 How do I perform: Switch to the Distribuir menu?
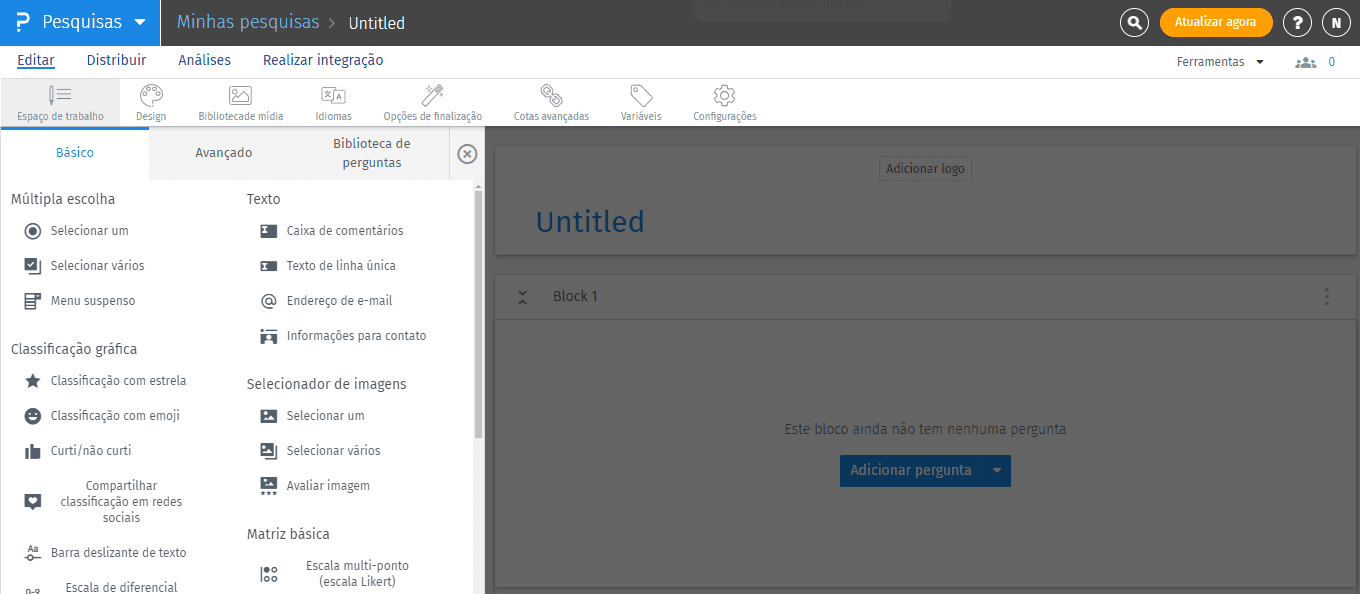[116, 60]
